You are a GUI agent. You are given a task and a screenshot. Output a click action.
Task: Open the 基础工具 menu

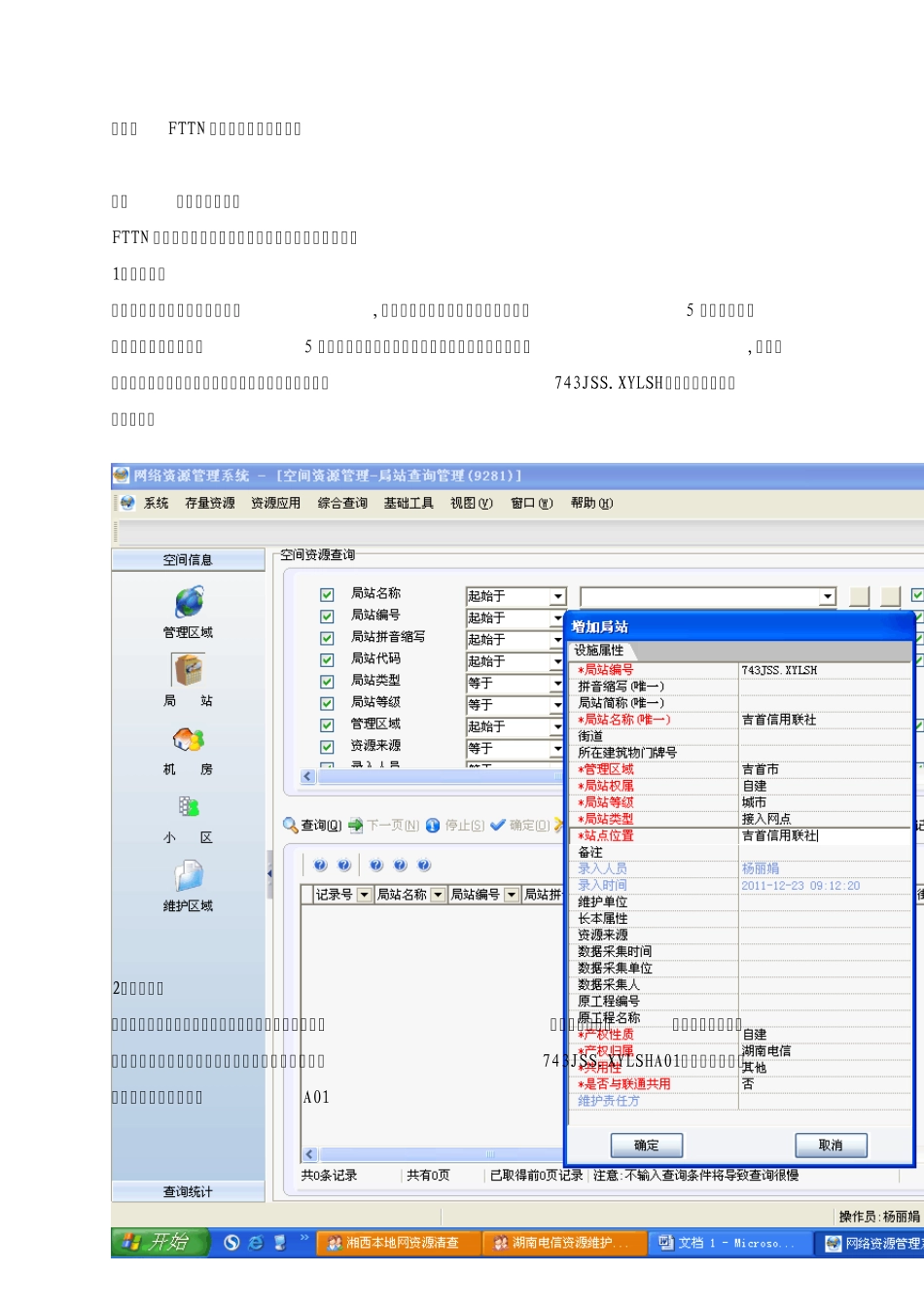[x=409, y=503]
